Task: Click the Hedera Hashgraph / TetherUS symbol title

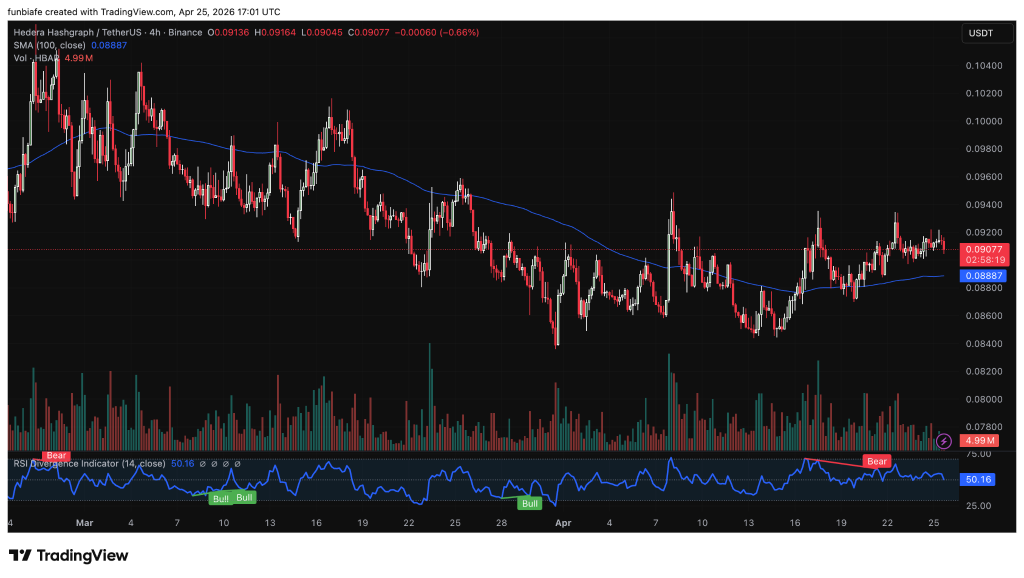Action: (74, 32)
